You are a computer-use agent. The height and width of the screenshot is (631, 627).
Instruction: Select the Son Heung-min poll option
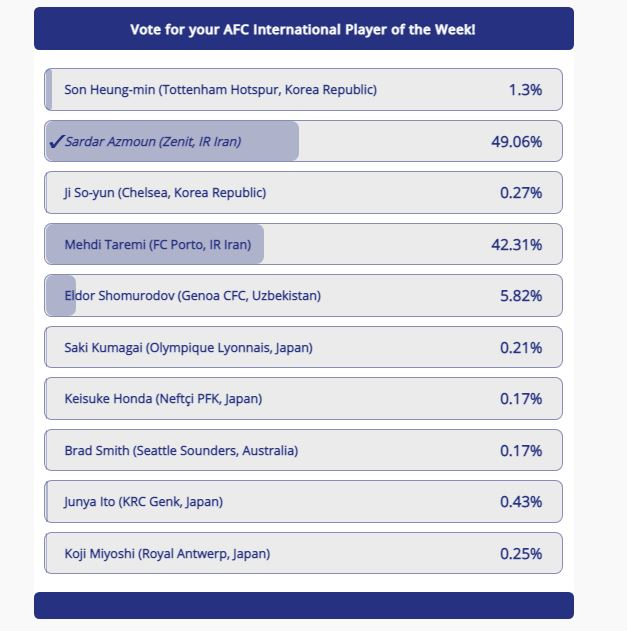pyautogui.click(x=303, y=89)
